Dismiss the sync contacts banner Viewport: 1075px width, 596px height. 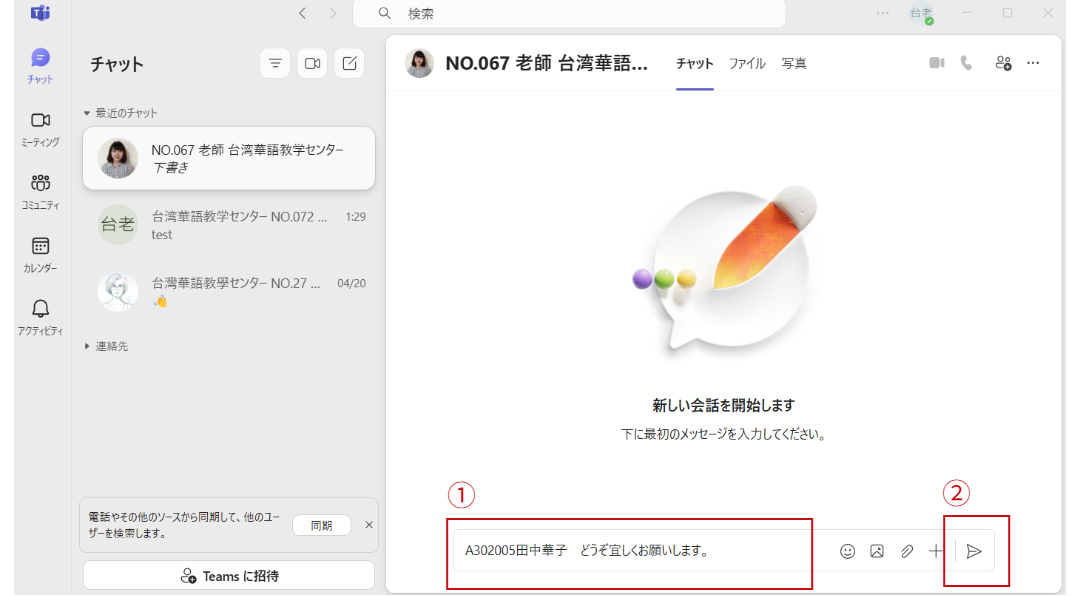[x=368, y=525]
